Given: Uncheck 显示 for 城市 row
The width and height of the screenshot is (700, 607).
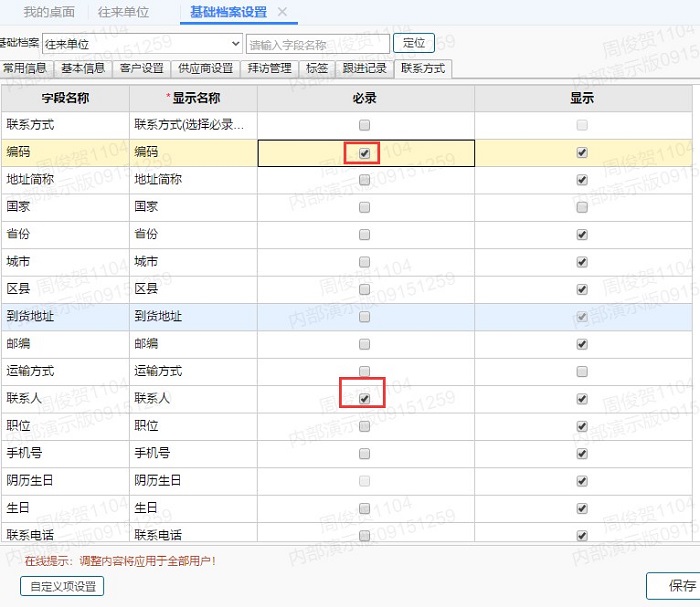Looking at the screenshot, I should 582,262.
